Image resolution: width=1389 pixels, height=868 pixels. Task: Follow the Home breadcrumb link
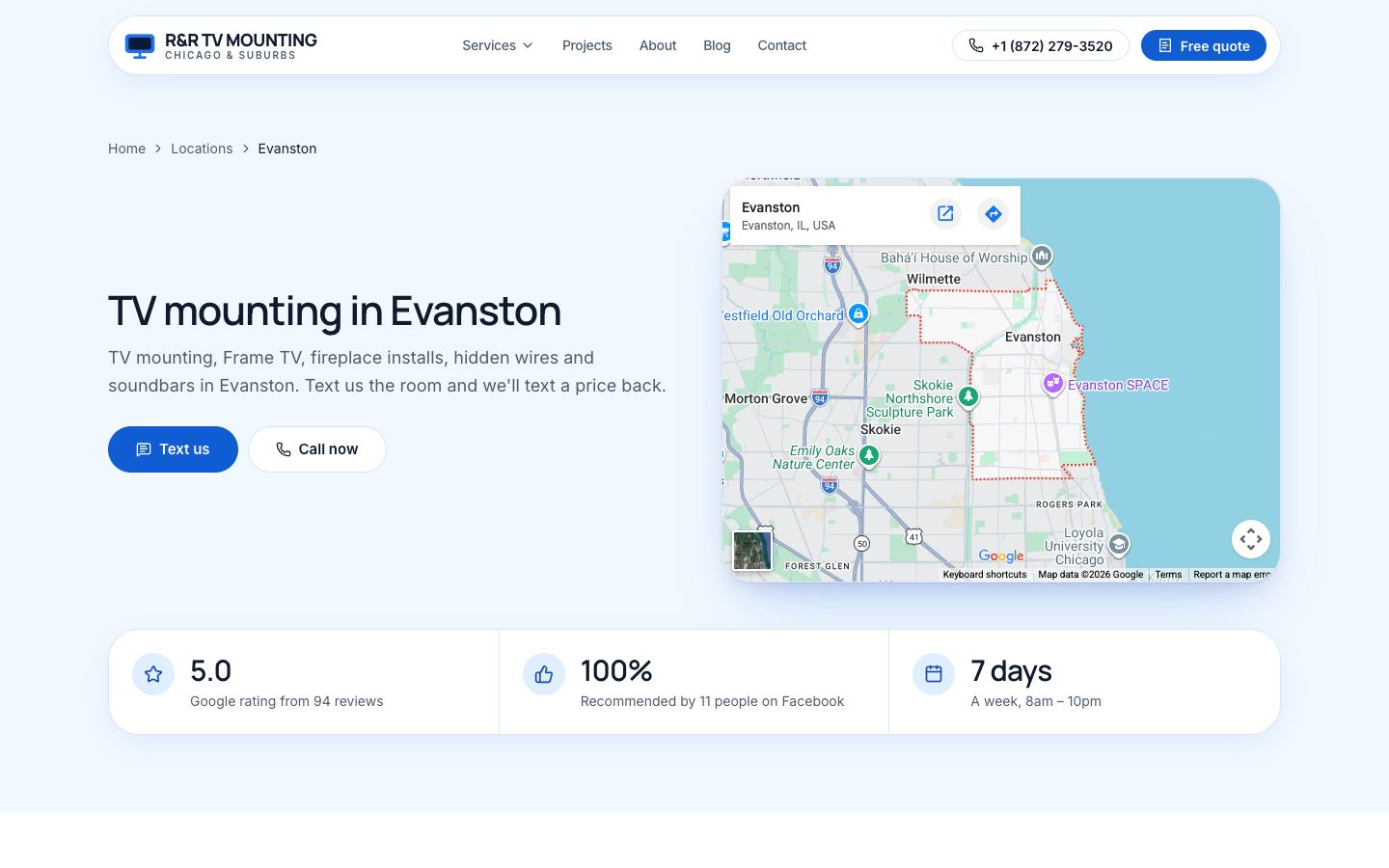(126, 149)
